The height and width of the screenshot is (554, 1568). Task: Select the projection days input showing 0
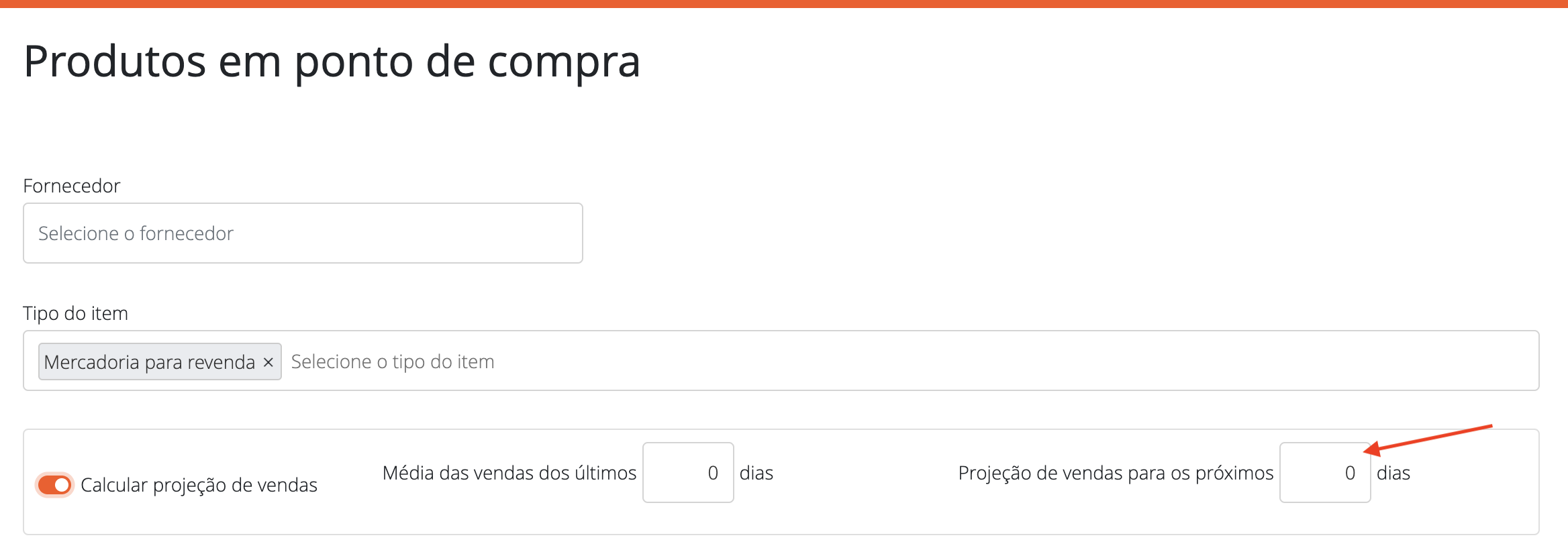tap(1324, 472)
